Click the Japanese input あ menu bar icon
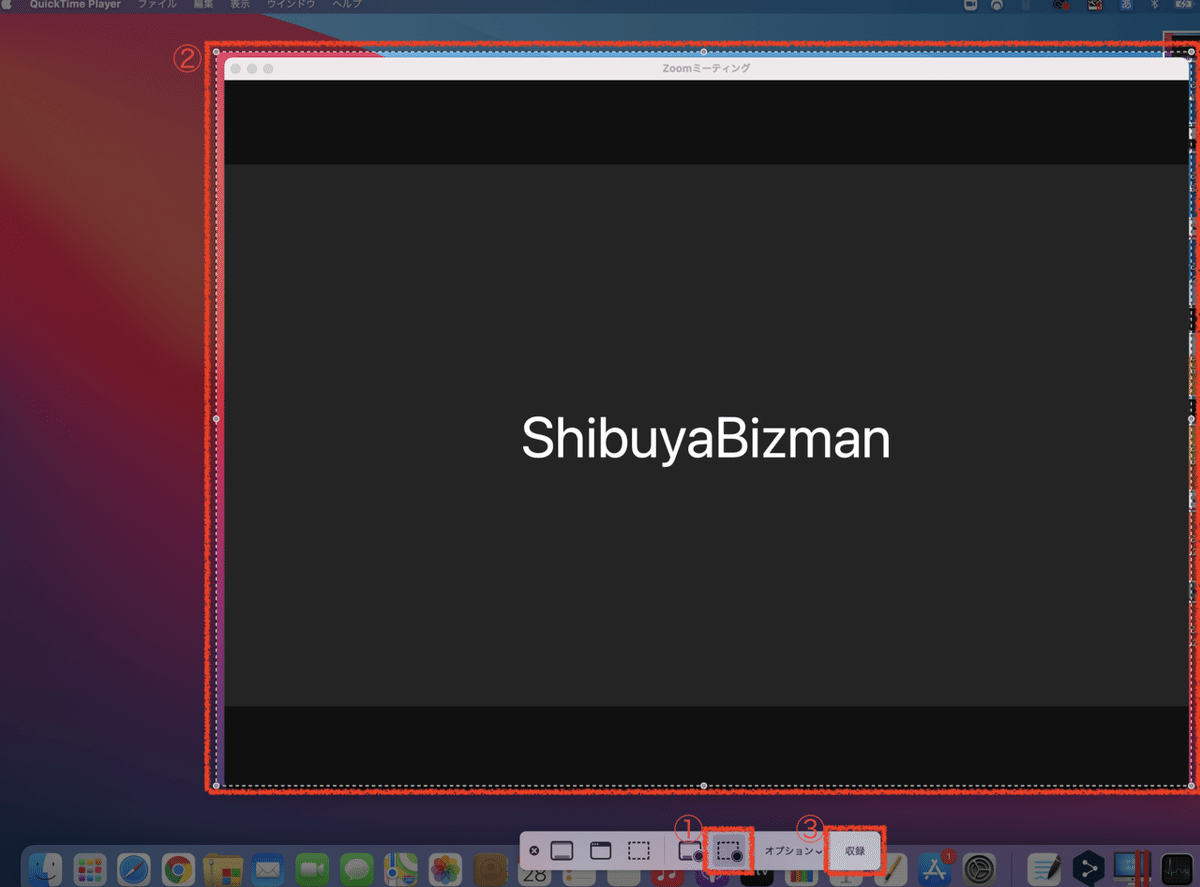The height and width of the screenshot is (887, 1200). tap(1126, 5)
